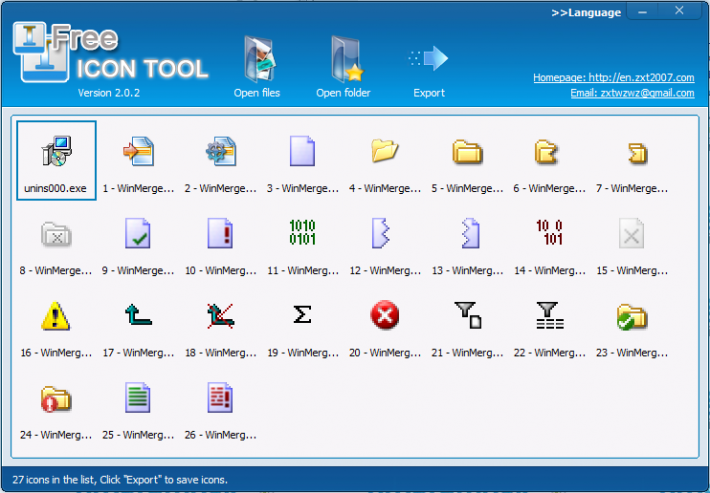The width and height of the screenshot is (710, 493).
Task: Open the Homepage en.zxt2007.com link
Action: click(x=614, y=77)
